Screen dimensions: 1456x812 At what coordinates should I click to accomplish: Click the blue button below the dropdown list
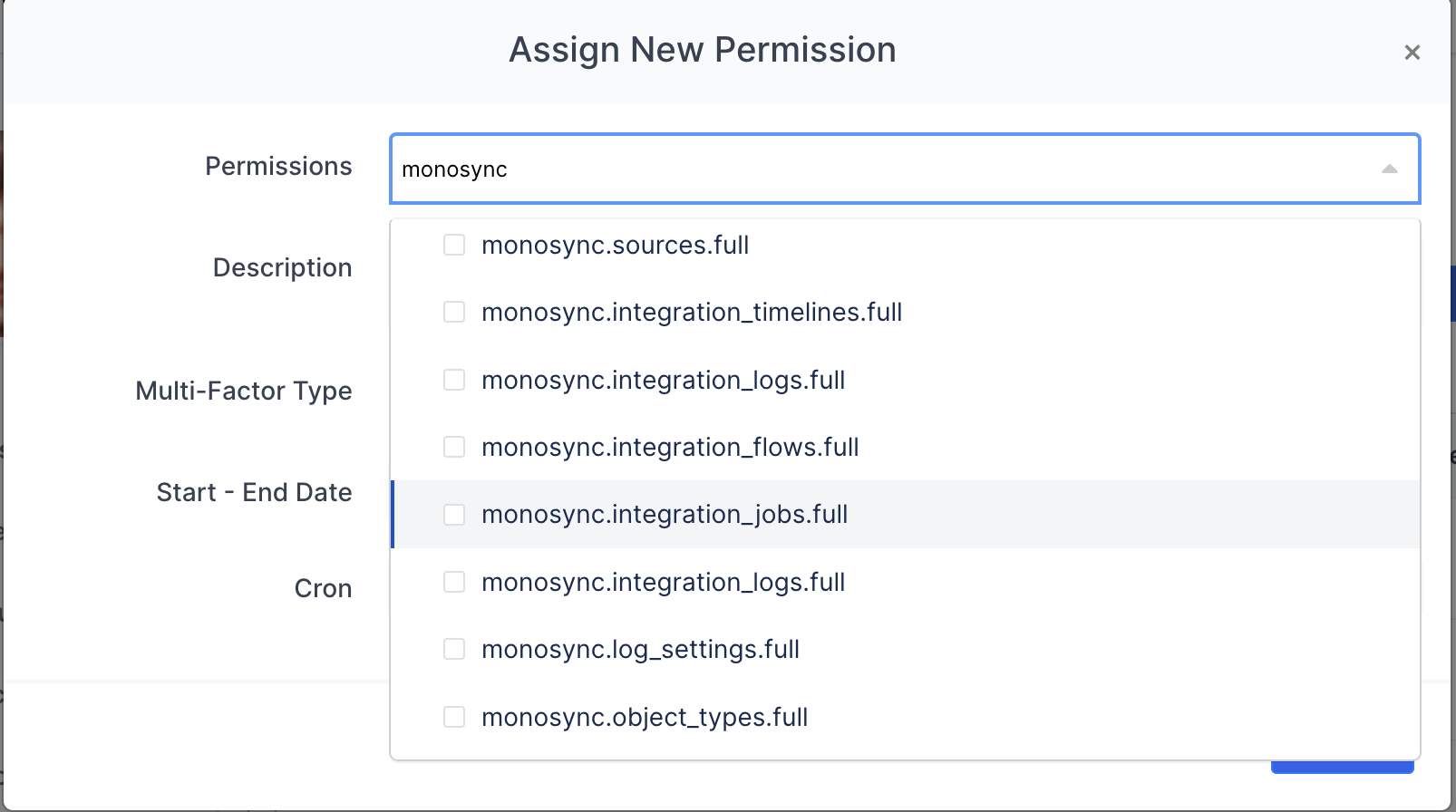pyautogui.click(x=1342, y=768)
